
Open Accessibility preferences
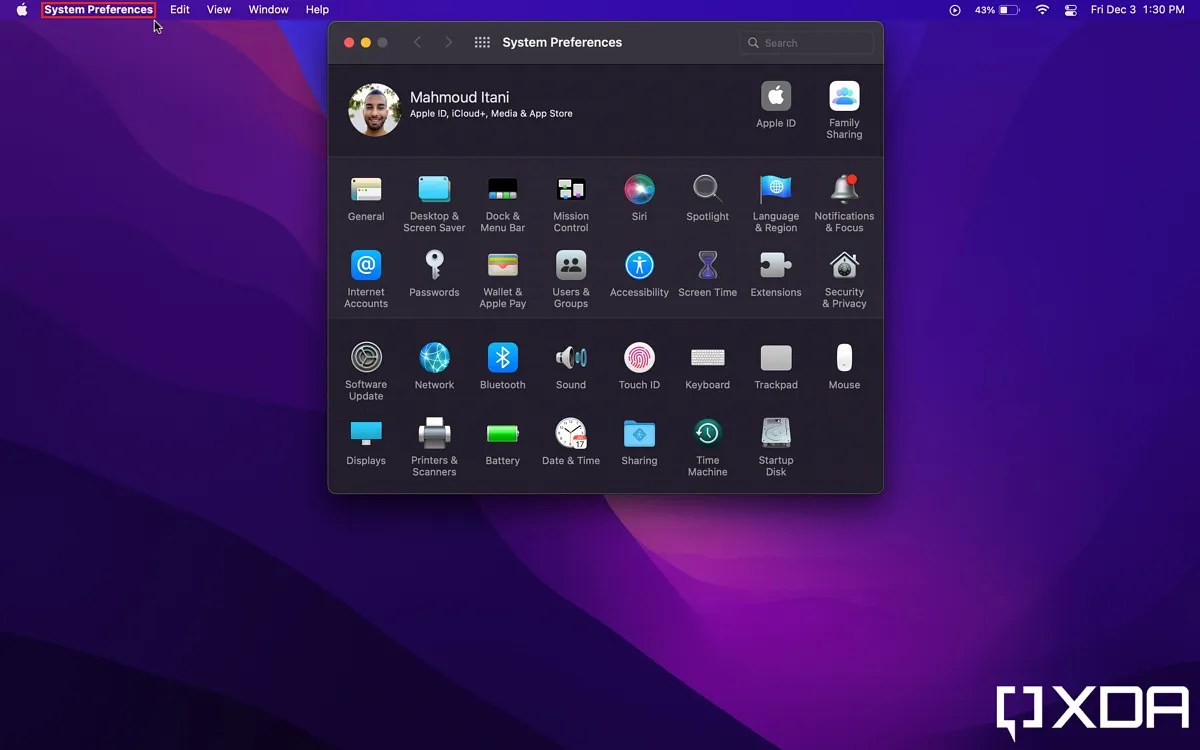pos(639,267)
